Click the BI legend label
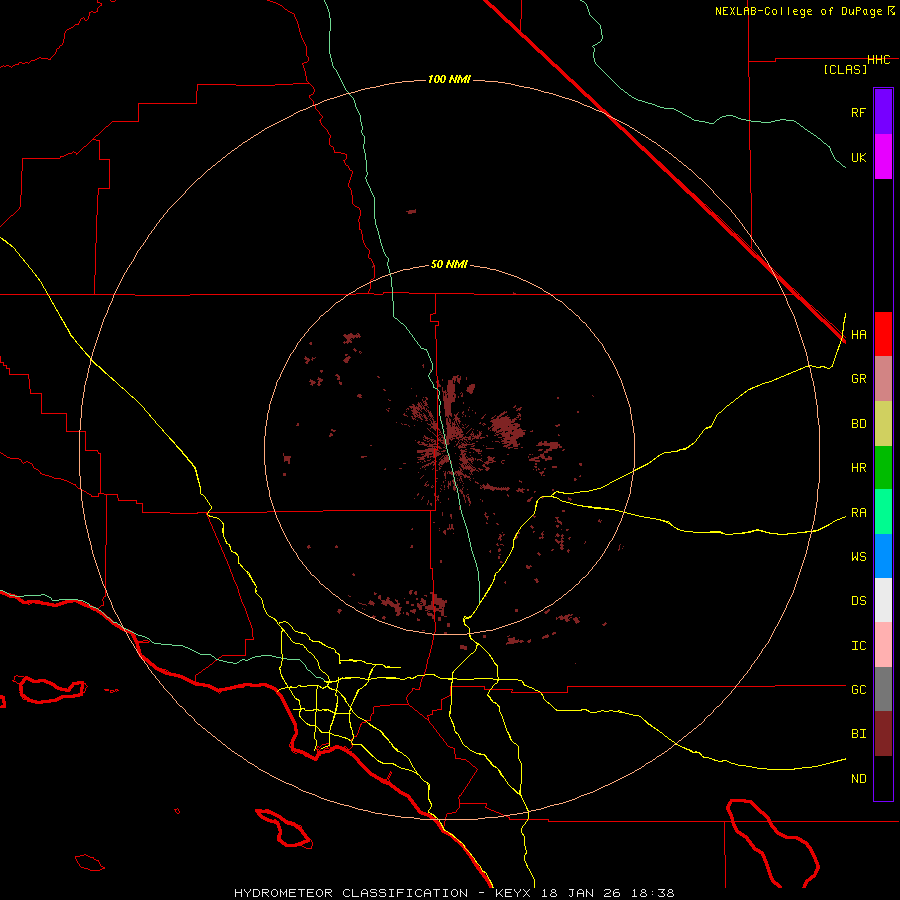Viewport: 900px width, 900px height. click(858, 734)
